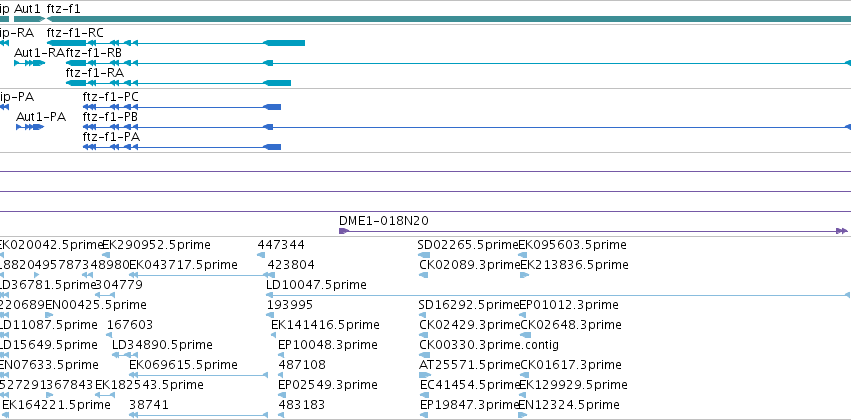Click the Aut1-PA coding sequence label
The image size is (851, 420).
[x=41, y=117]
